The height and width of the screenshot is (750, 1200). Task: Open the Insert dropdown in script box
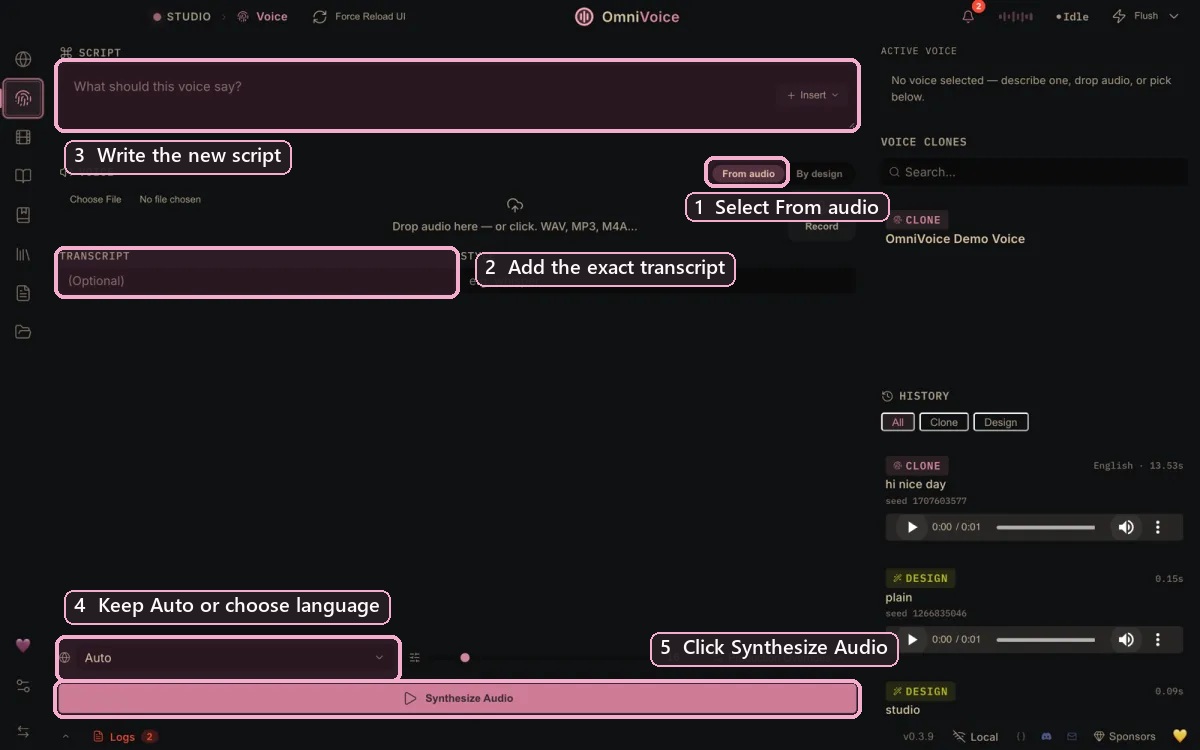point(812,95)
